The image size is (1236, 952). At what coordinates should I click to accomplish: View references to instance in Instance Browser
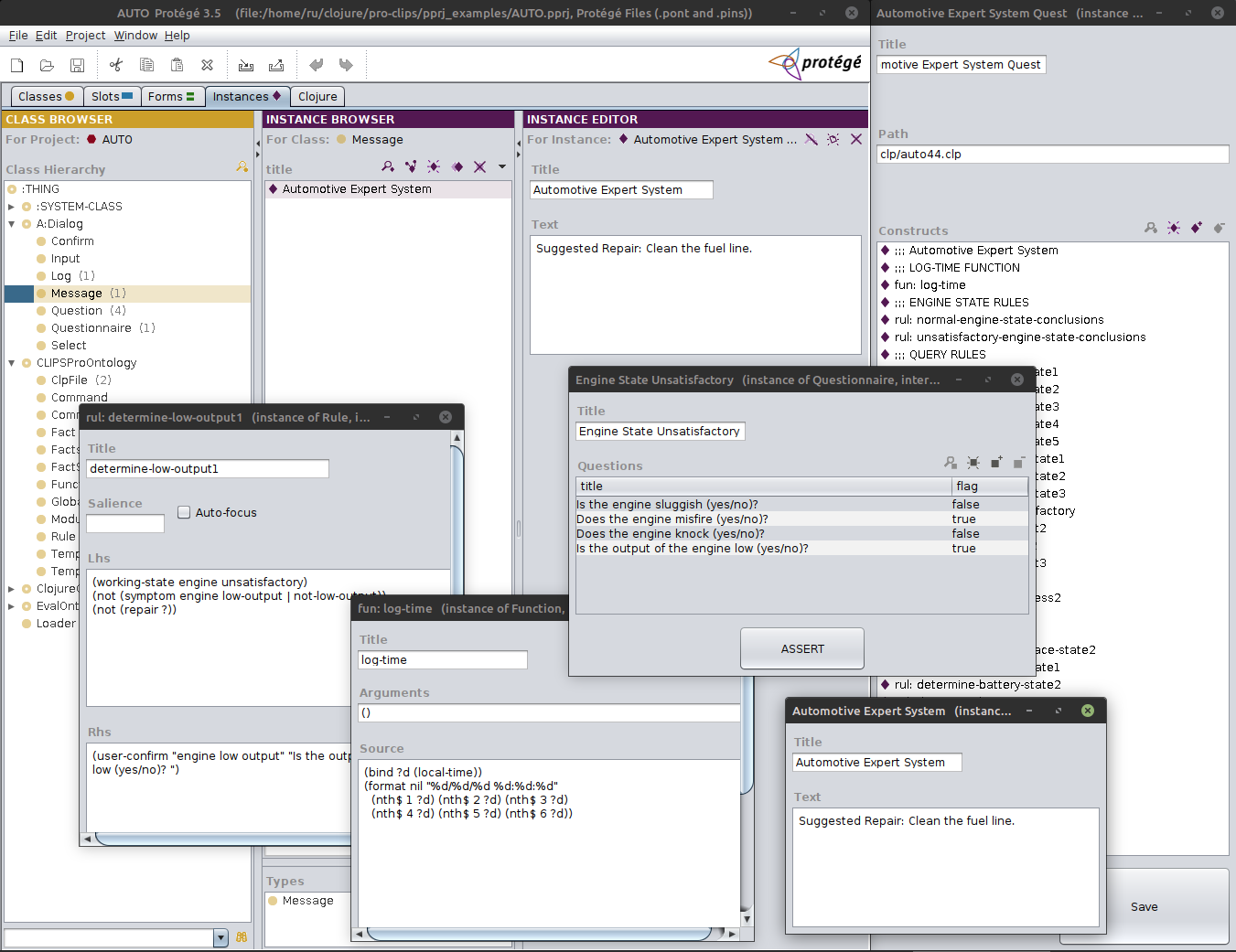[x=411, y=166]
